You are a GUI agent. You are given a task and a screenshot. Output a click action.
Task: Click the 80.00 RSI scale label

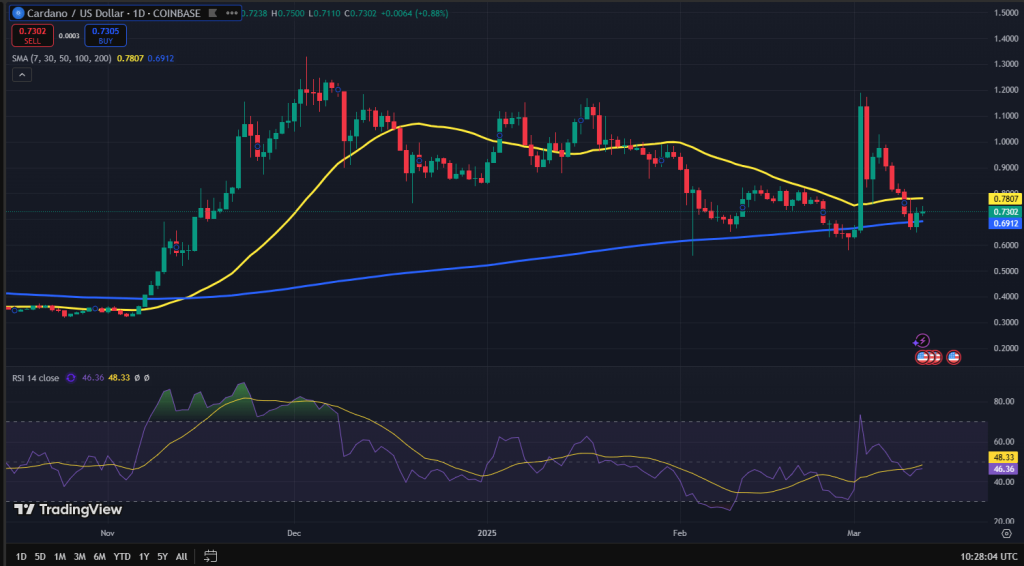1005,401
